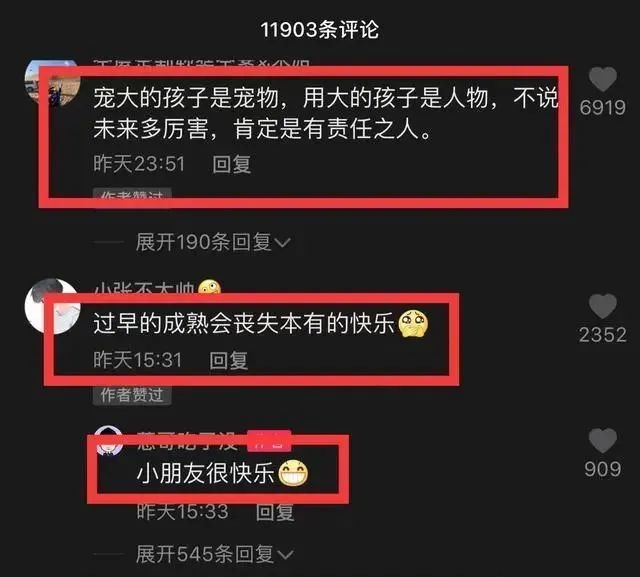Open small avatar of the 小朋友很快乐 replier
Screen dimensions: 640x577
coord(108,440)
